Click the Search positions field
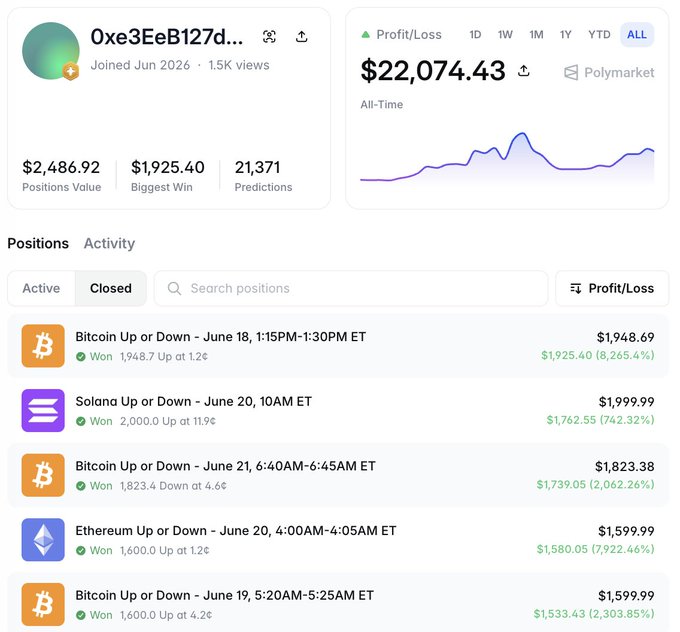This screenshot has width=680, height=632. click(351, 288)
